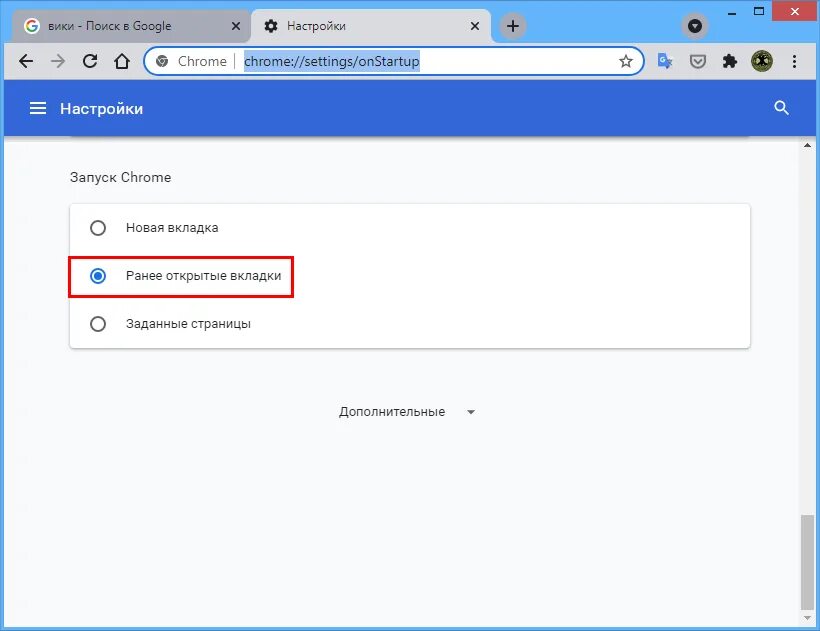The width and height of the screenshot is (820, 631).
Task: Click the scrollbar down arrow
Action: point(807,618)
